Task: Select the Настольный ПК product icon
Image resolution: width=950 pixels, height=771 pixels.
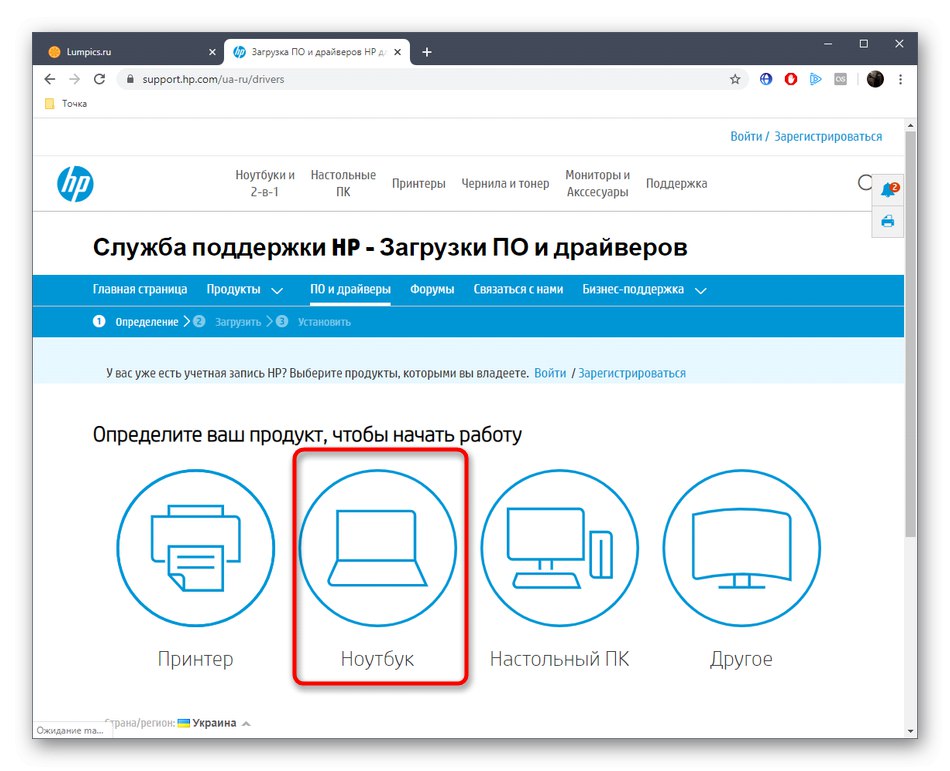Action: click(x=559, y=548)
